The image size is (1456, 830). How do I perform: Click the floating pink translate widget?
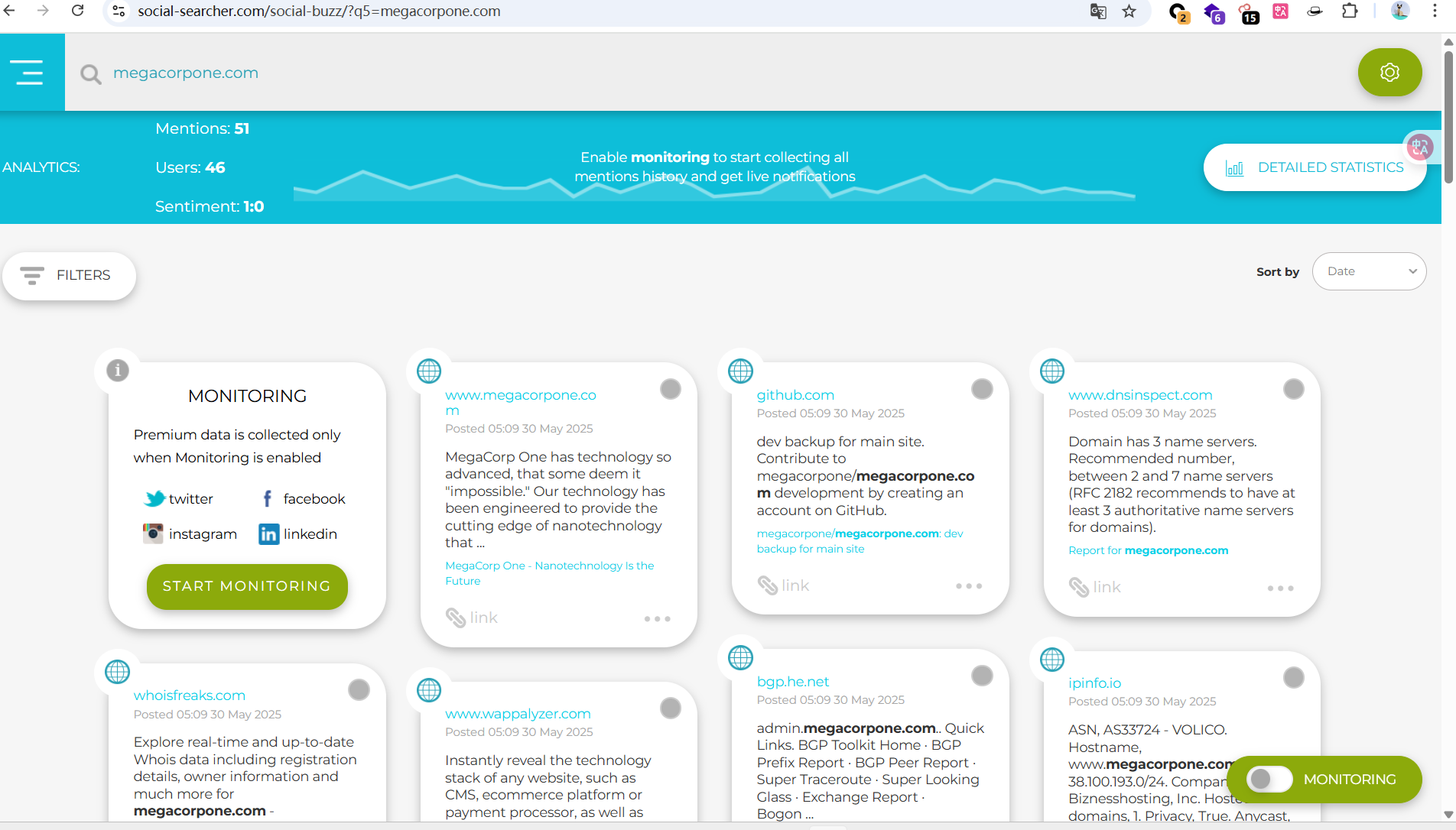point(1420,147)
